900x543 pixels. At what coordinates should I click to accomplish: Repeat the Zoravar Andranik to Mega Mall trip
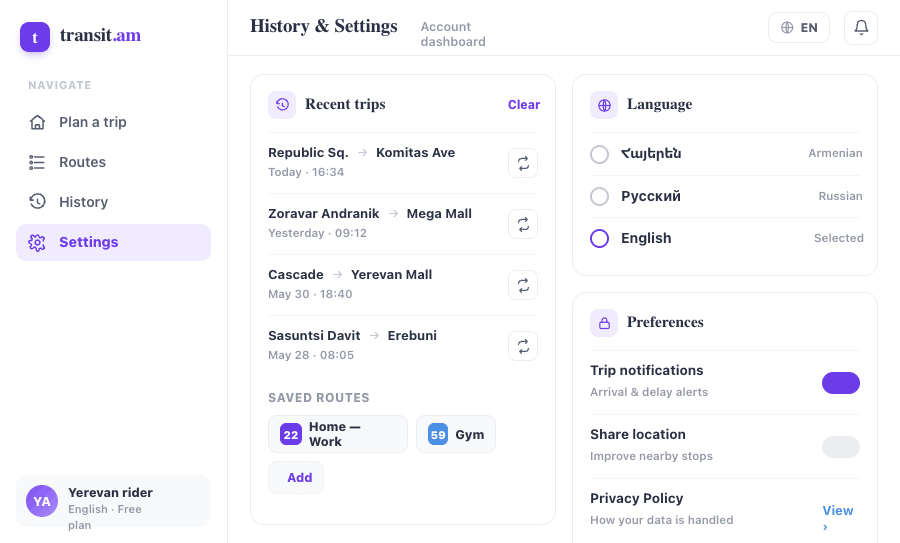[x=523, y=224]
